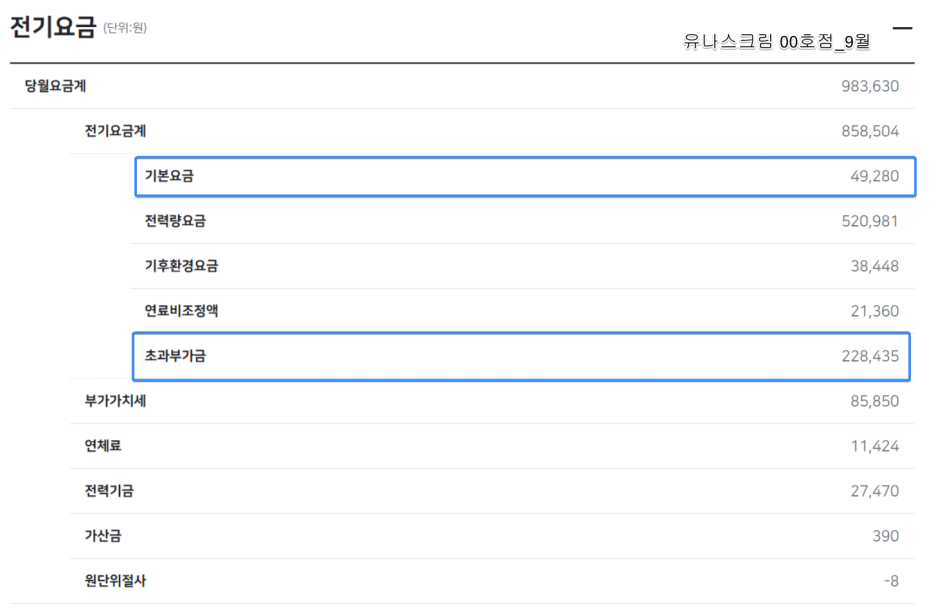The height and width of the screenshot is (610, 936).
Task: Select the 가산금 row
Action: 103,536
